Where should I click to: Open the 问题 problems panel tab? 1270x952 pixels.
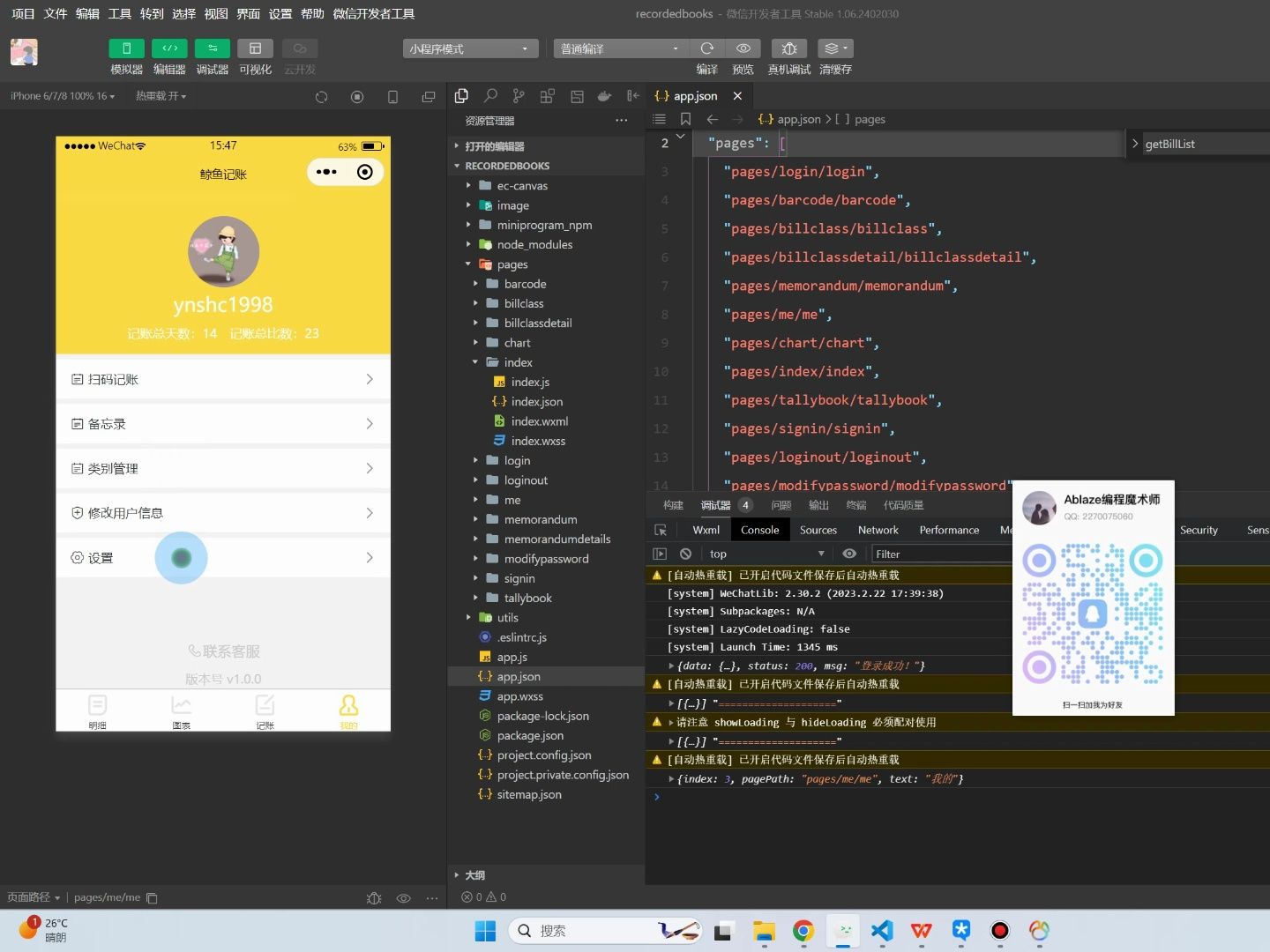pos(781,505)
